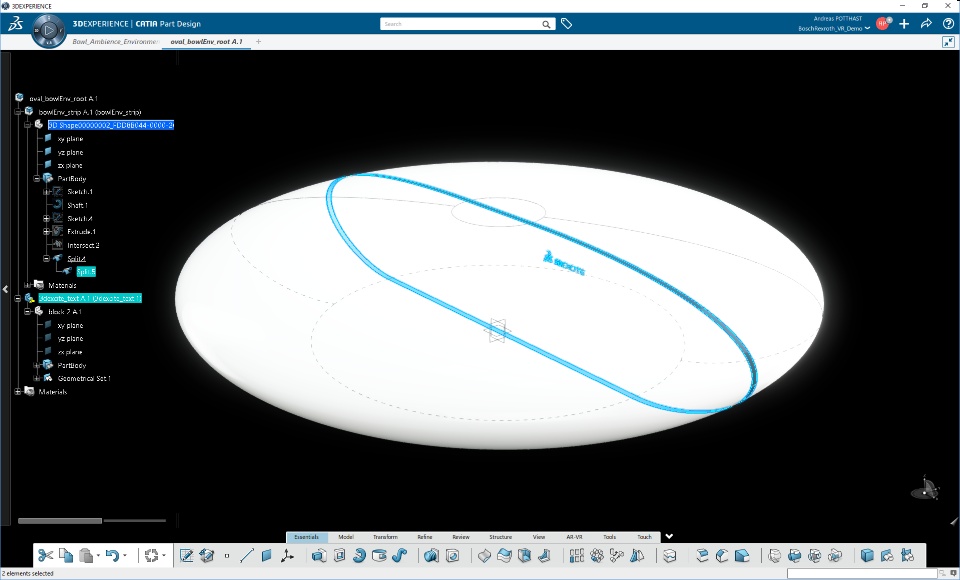The height and width of the screenshot is (580, 960).
Task: Click the Undo arrow icon
Action: pyautogui.click(x=112, y=556)
